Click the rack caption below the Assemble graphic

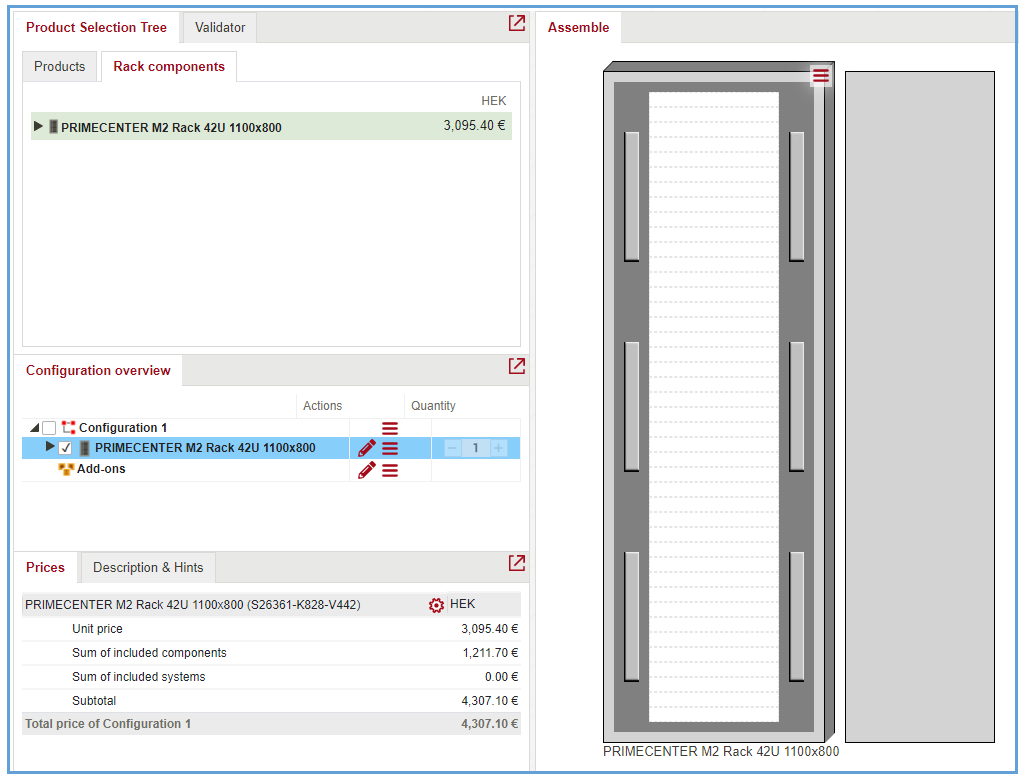tap(721, 751)
